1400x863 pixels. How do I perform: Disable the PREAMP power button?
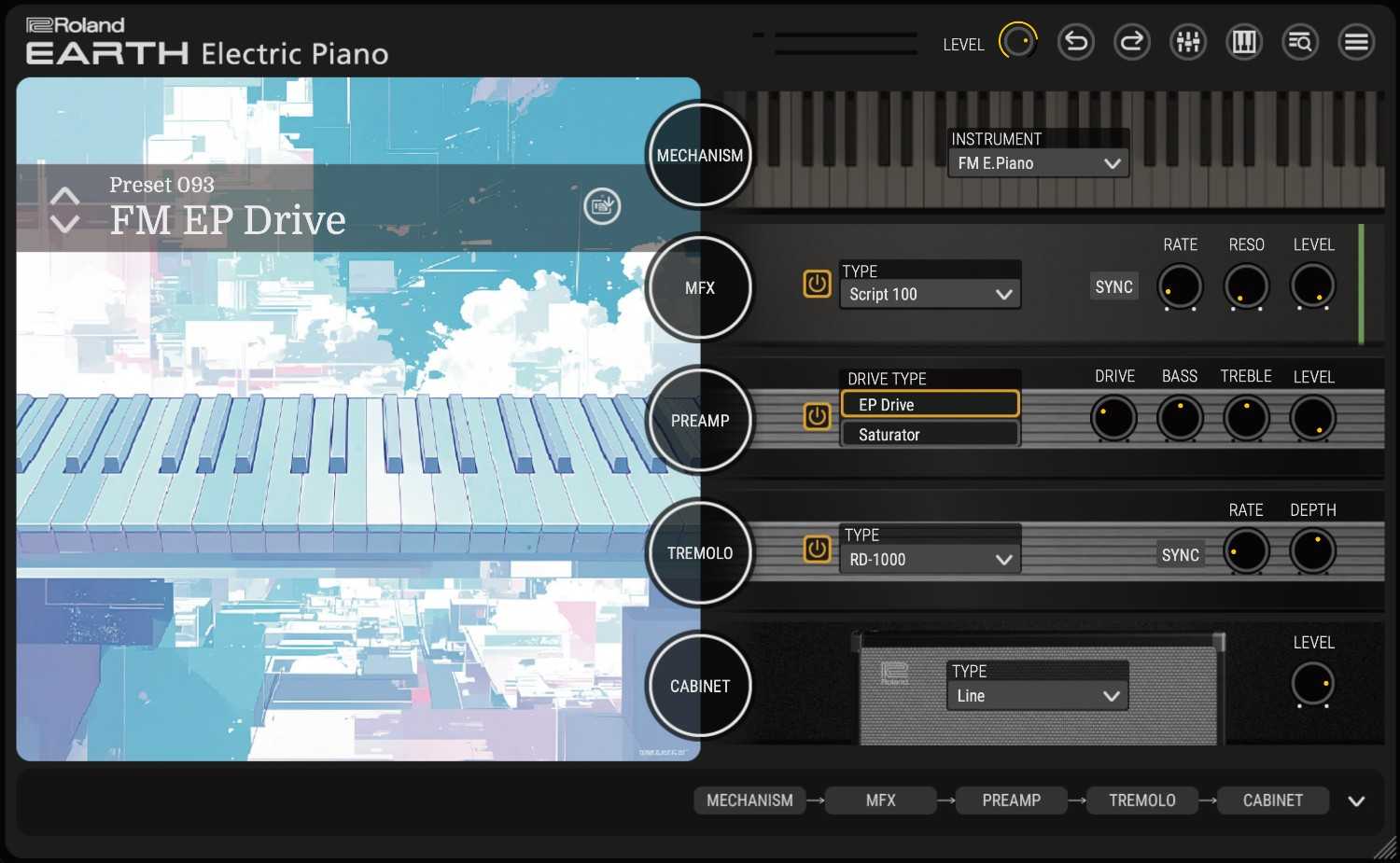coord(817,416)
